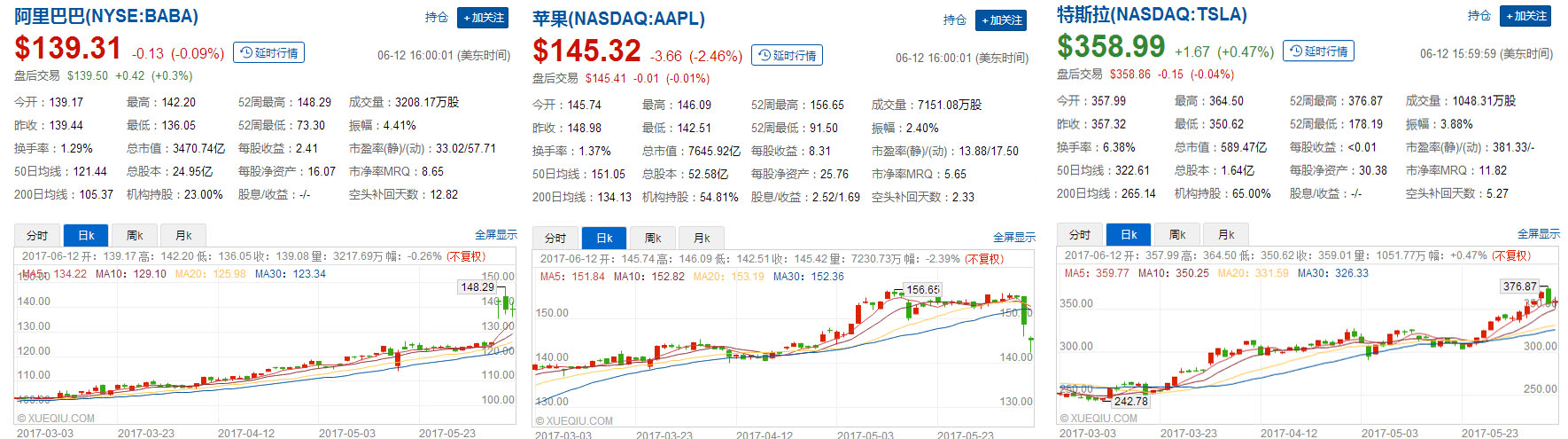
Task: Click TSLA after-hours price $358.86
Action: pyautogui.click(x=1130, y=74)
